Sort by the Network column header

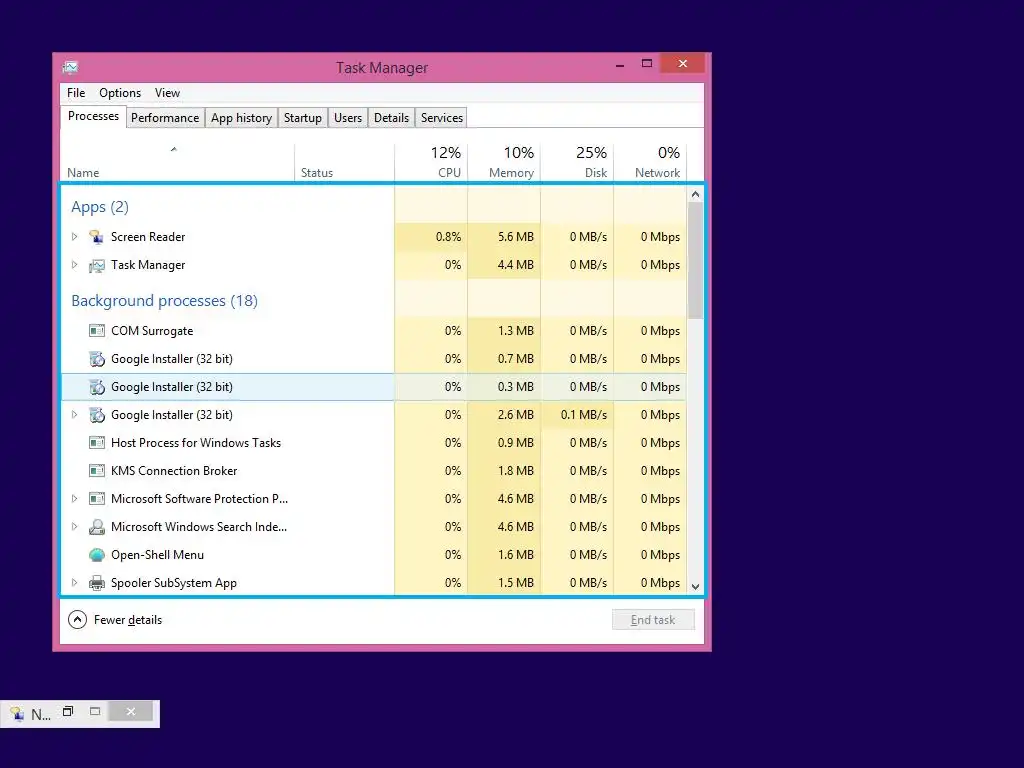(650, 163)
